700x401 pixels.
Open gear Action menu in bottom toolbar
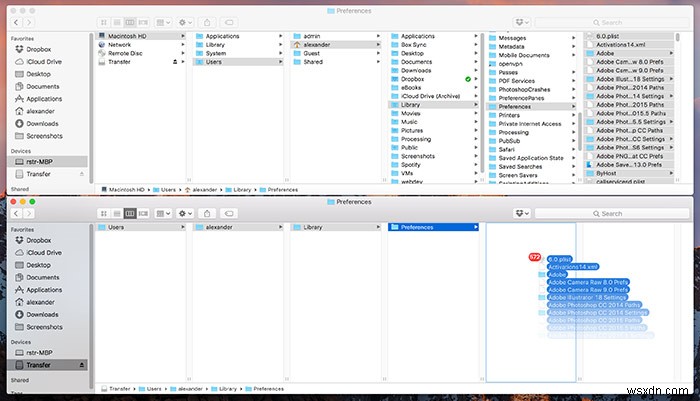pos(187,213)
